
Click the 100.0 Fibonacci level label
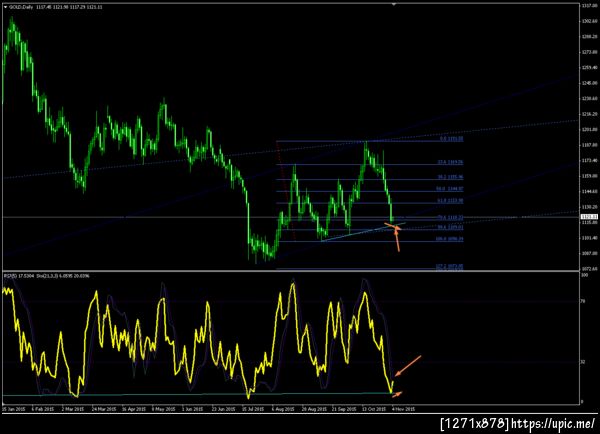click(449, 239)
